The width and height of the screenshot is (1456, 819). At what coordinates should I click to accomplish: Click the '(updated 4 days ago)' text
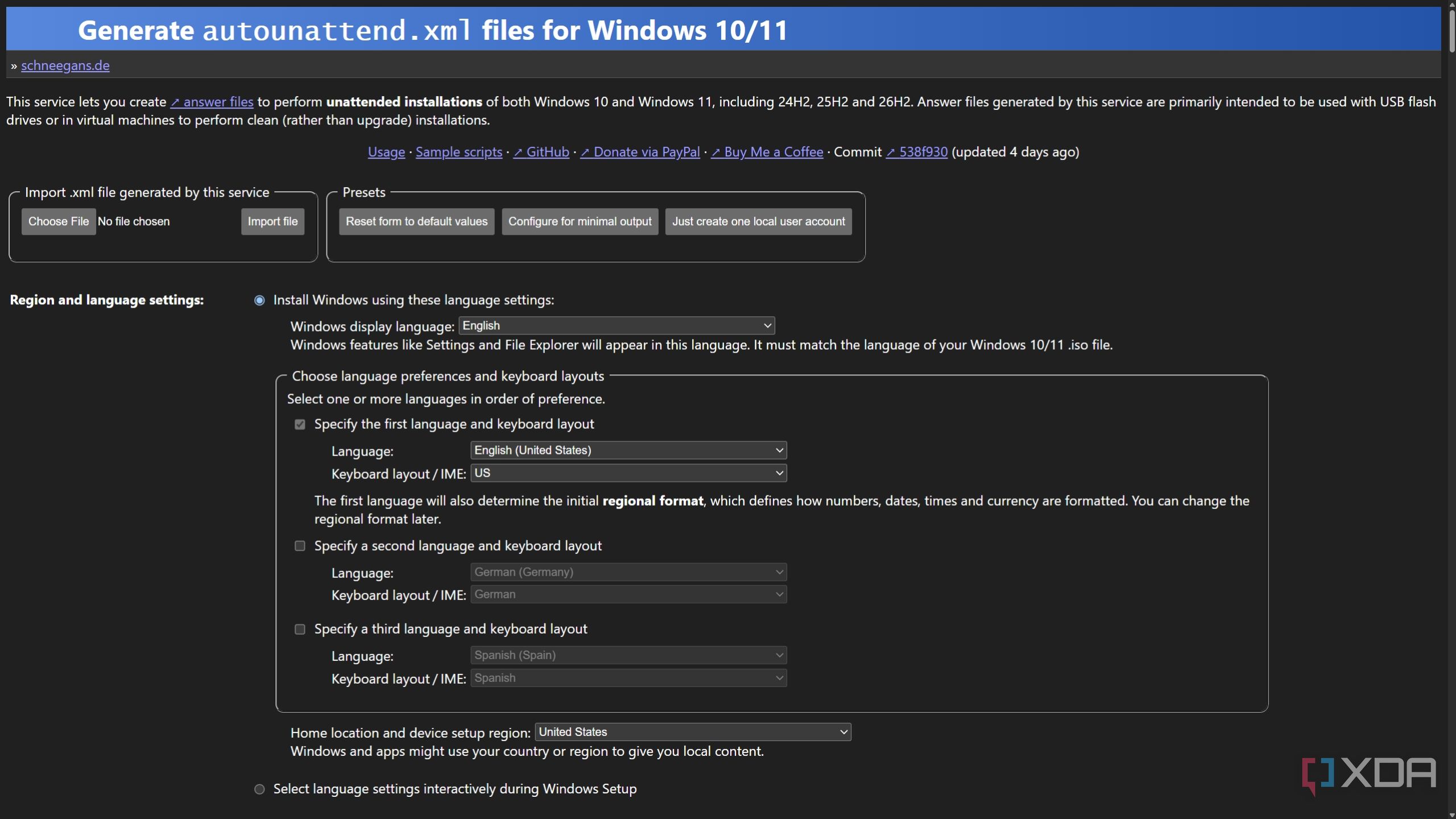tap(1015, 152)
